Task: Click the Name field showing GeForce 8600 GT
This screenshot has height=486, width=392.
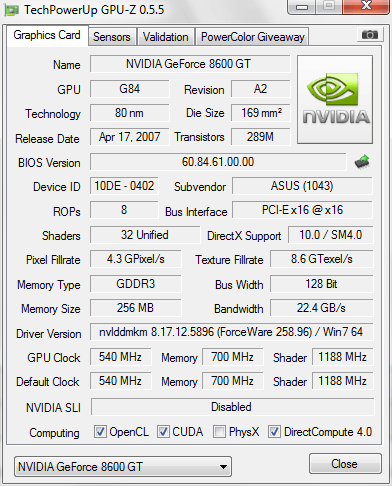Action: [190, 64]
